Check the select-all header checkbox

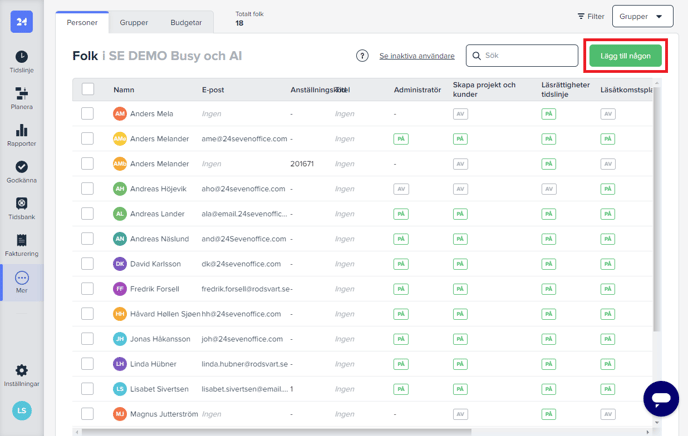tap(87, 89)
